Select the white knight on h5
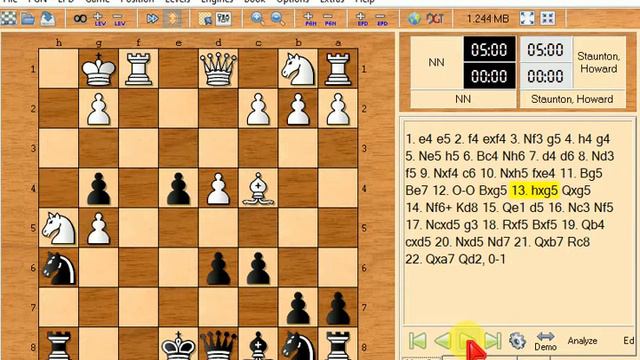 point(59,228)
